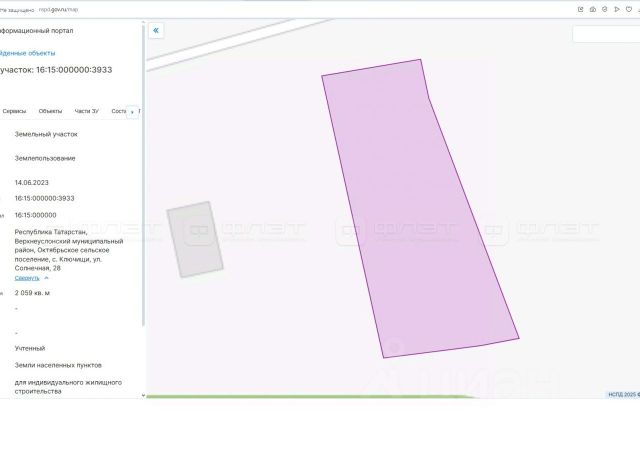Click the browser address bar URL
The height and width of the screenshot is (462, 640).
[58, 9]
